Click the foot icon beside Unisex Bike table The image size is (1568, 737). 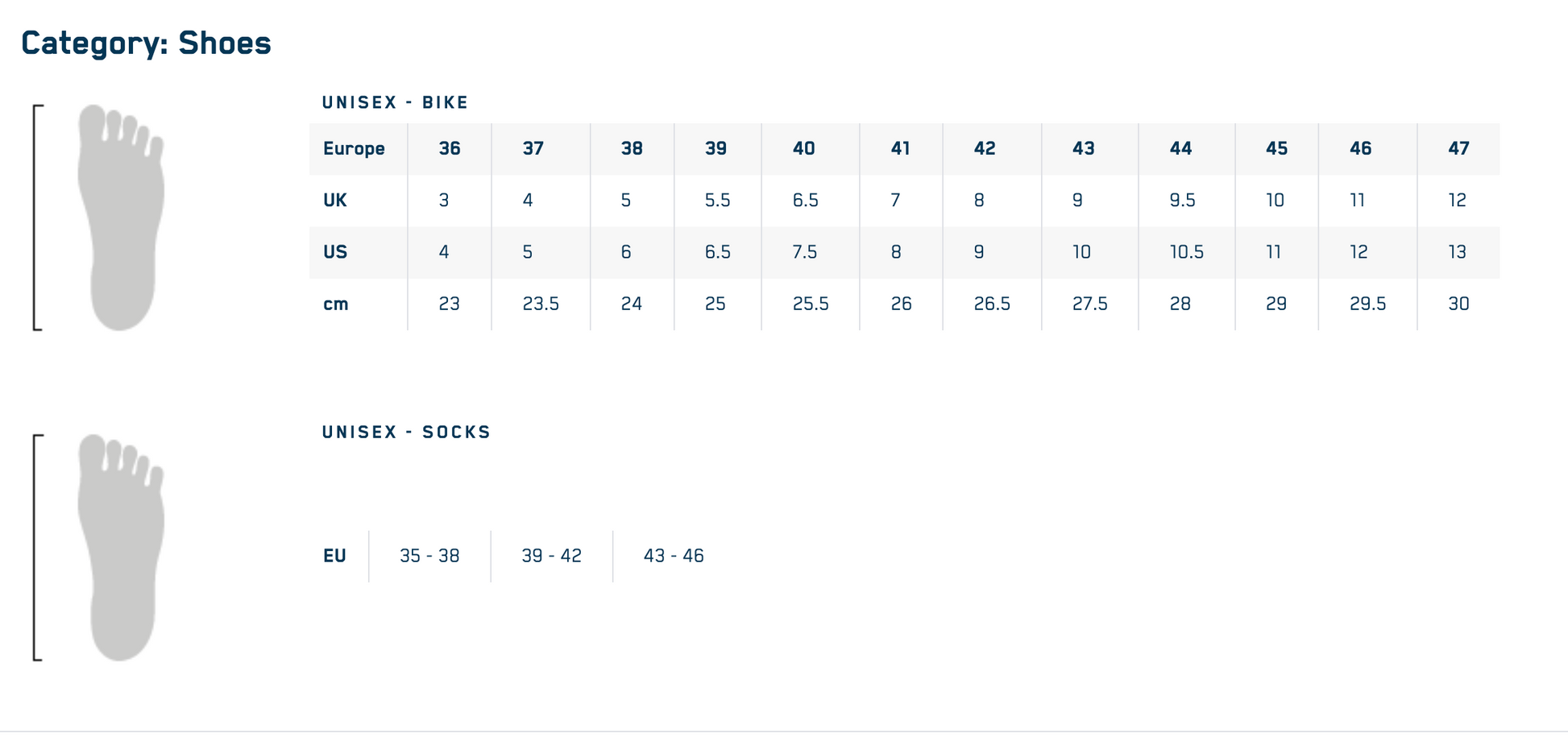(121, 217)
